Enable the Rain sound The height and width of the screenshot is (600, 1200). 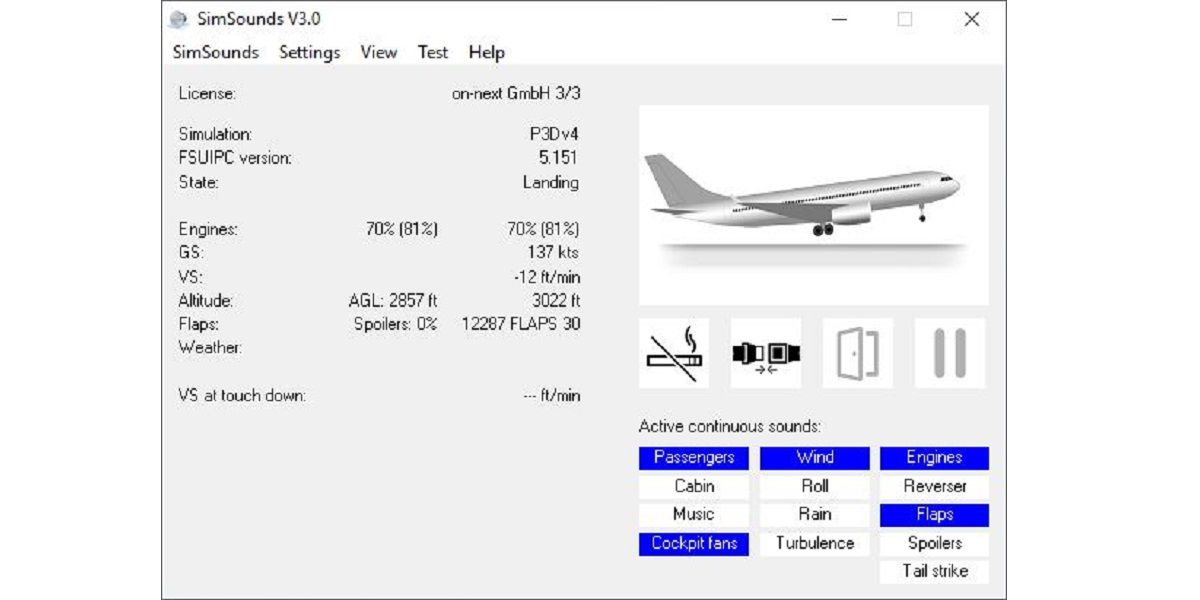[x=814, y=514]
